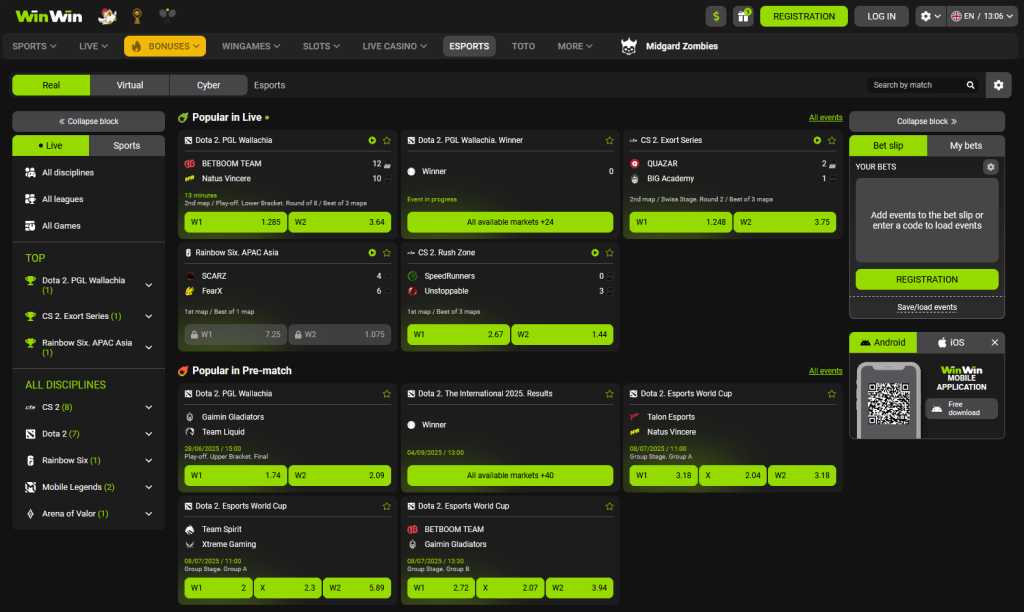Favorite Talon Esports vs Natus Vincere match
This screenshot has width=1024, height=612.
pos(831,394)
